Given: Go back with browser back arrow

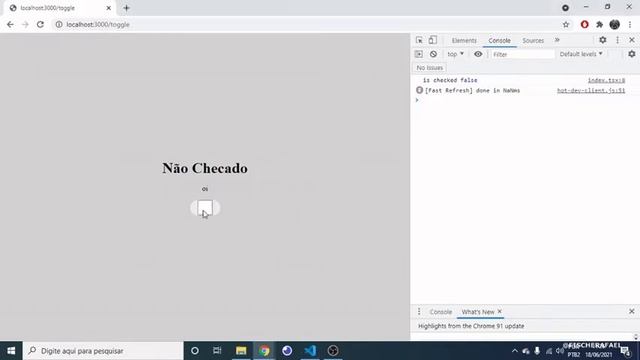Looking at the screenshot, I should coord(10,24).
